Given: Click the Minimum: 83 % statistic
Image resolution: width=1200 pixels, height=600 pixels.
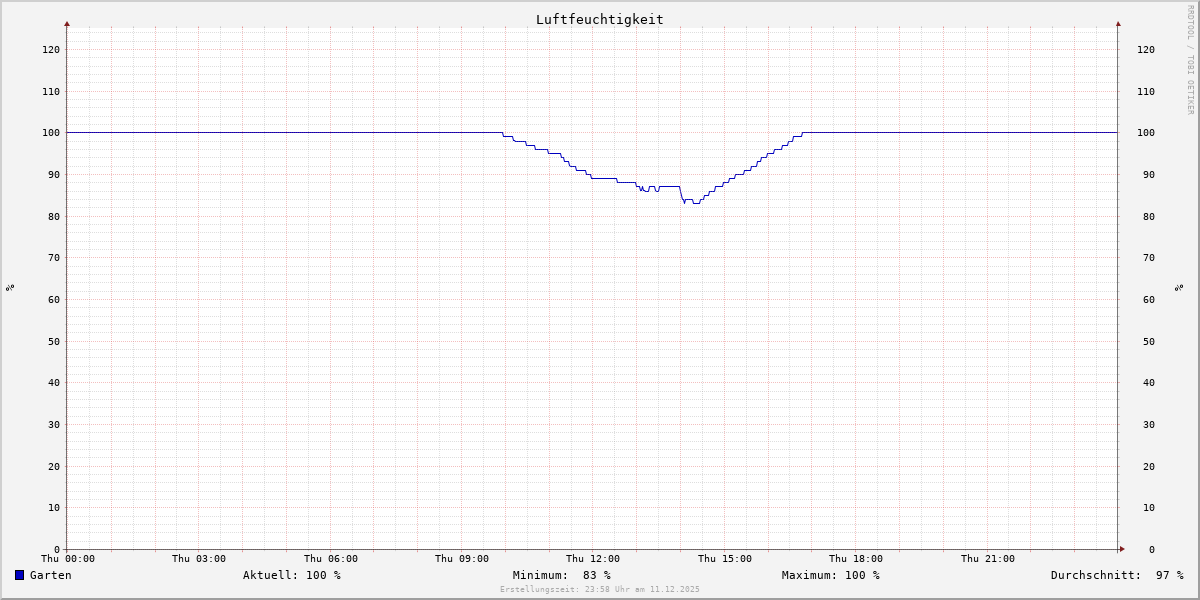Looking at the screenshot, I should coord(561,575).
